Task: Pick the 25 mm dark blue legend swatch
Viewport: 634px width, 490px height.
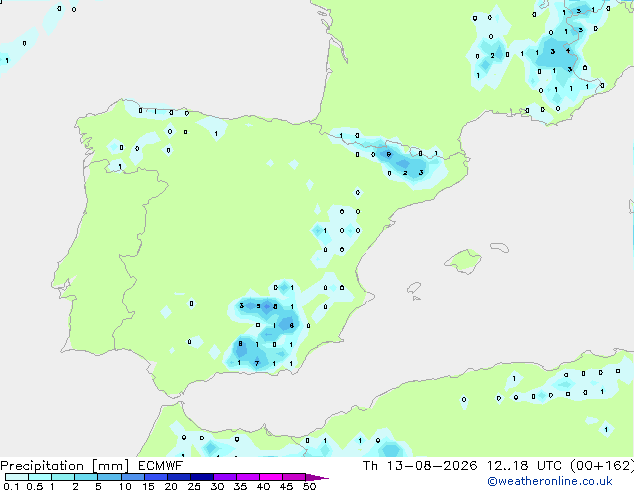Action: 201,477
